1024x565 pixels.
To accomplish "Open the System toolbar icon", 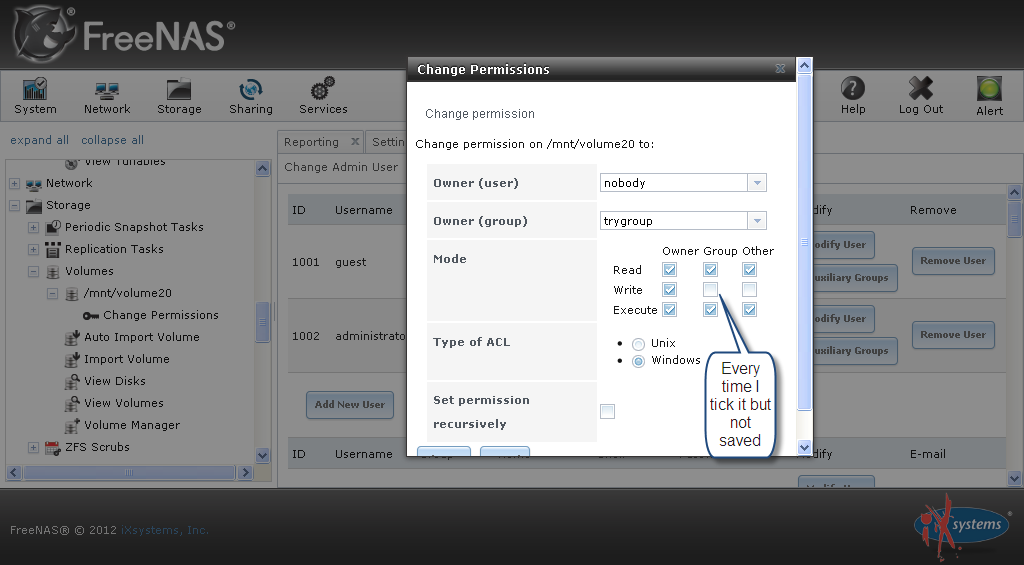I will pos(35,88).
